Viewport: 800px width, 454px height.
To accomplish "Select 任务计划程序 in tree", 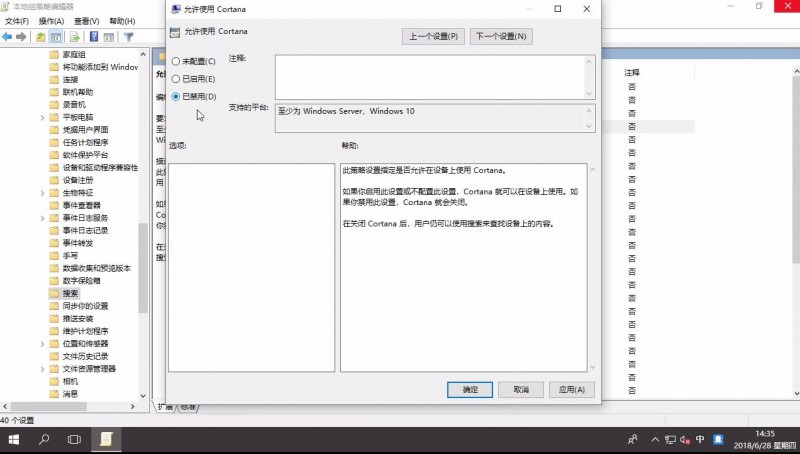I will click(x=85, y=142).
